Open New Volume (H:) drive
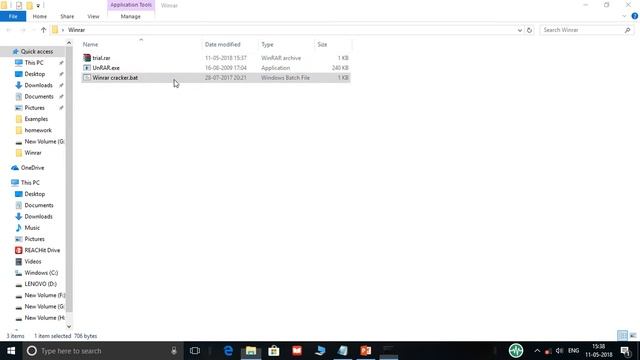The height and width of the screenshot is (360, 640). click(44, 318)
